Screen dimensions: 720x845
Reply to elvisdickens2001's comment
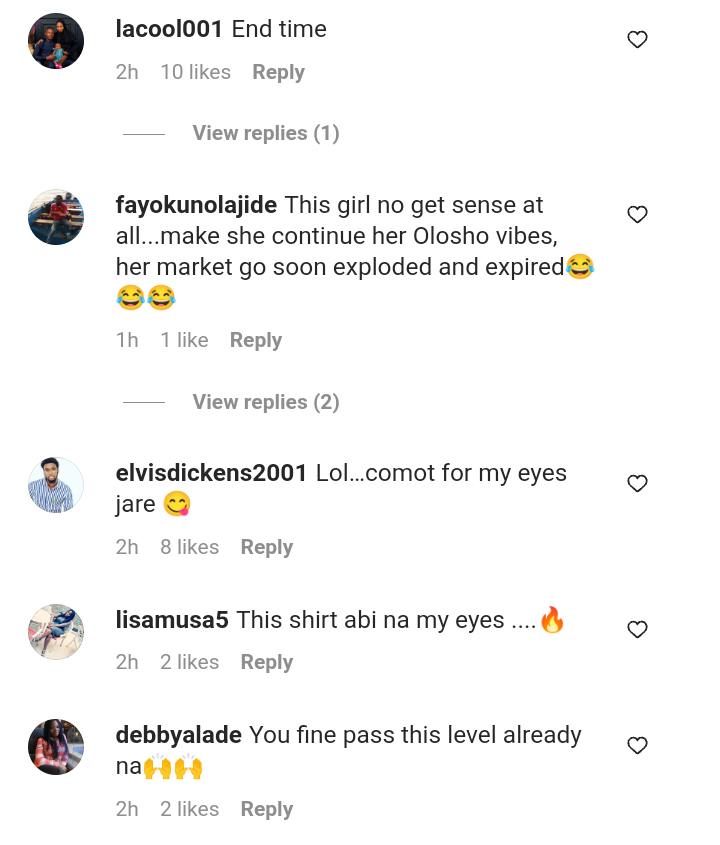(x=267, y=547)
